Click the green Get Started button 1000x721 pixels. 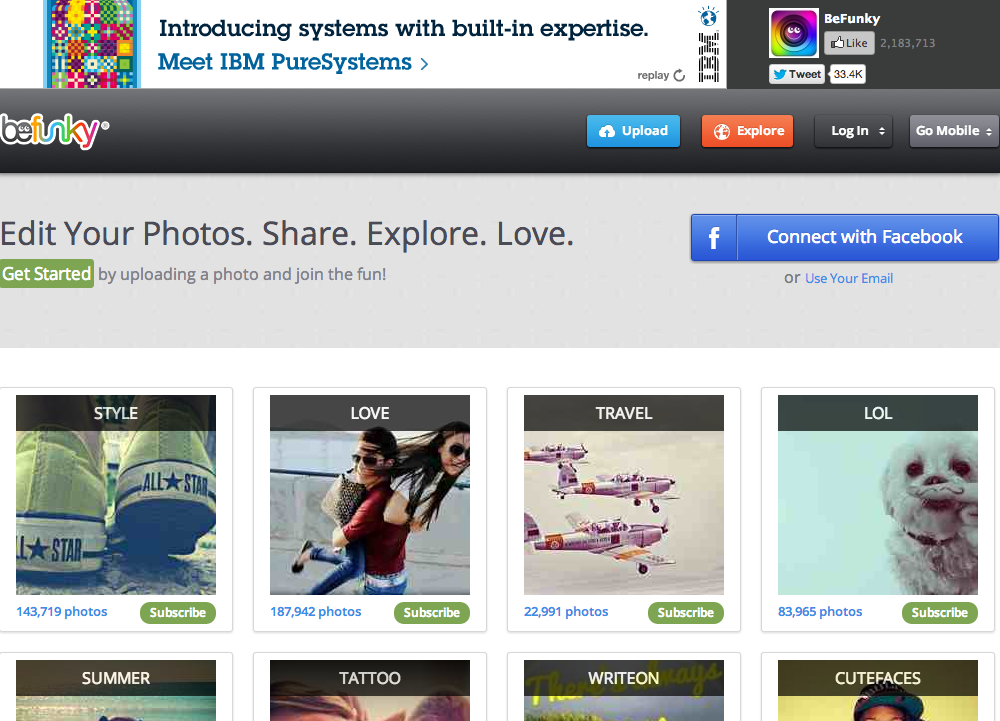(47, 274)
